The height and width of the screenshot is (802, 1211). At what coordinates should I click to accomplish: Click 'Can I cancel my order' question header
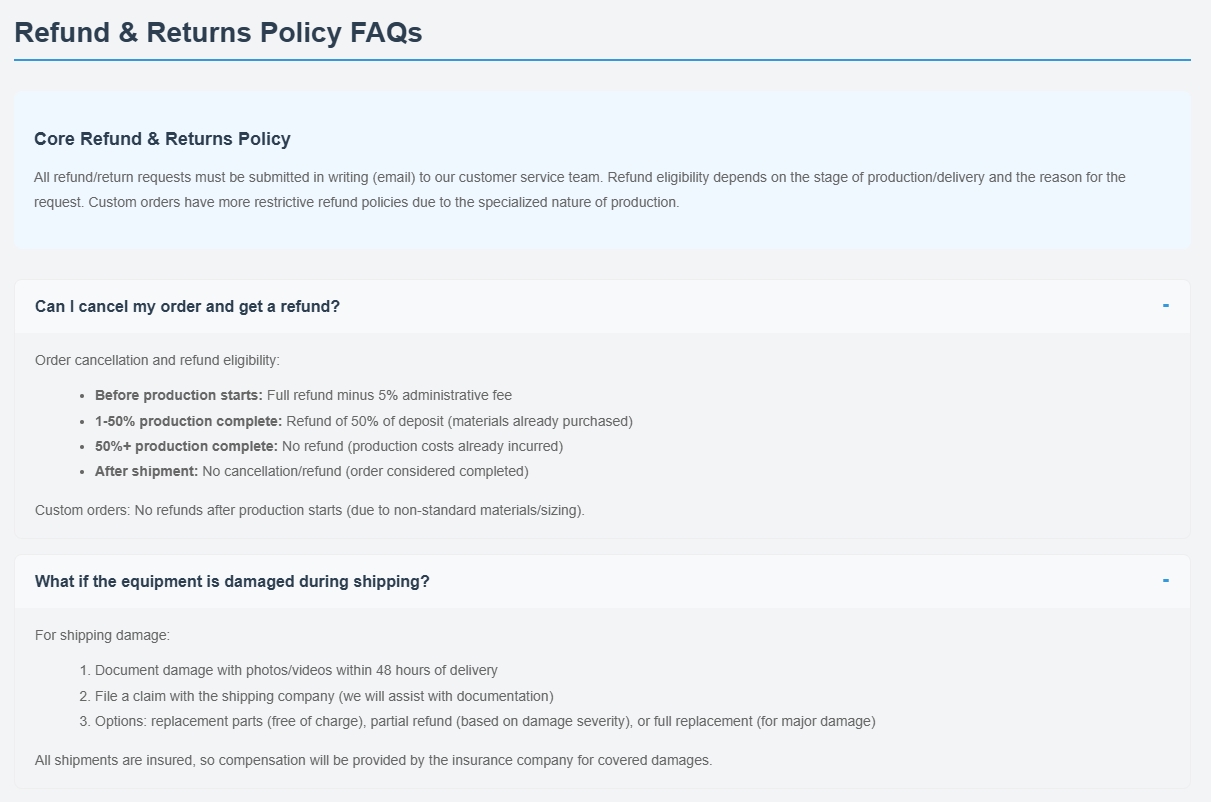pos(187,307)
